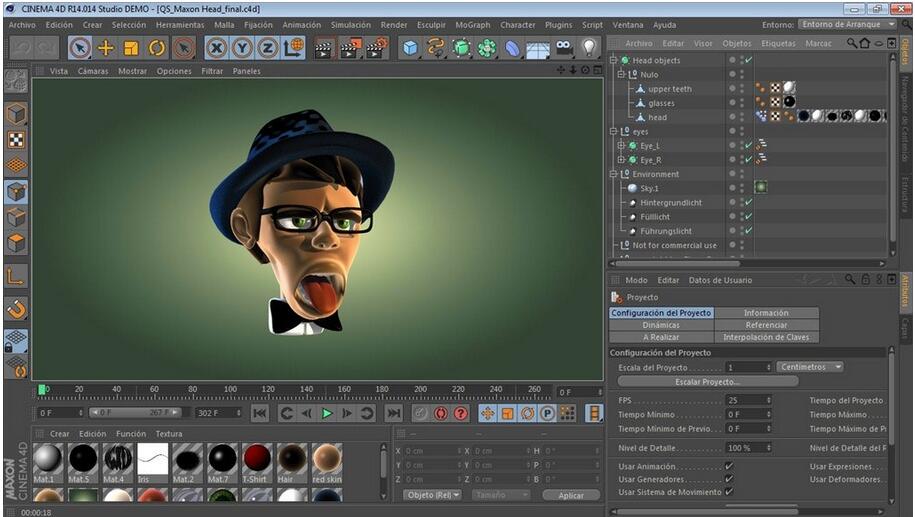Toggle Z axis lock
This screenshot has height=517, width=915.
point(267,48)
